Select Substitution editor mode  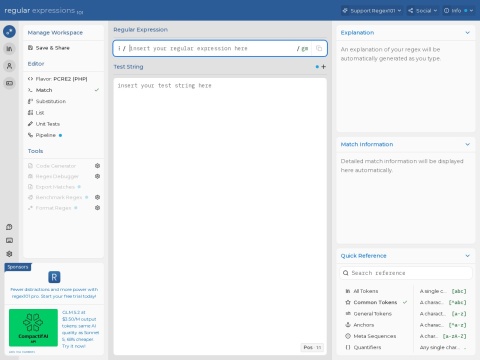63,101
